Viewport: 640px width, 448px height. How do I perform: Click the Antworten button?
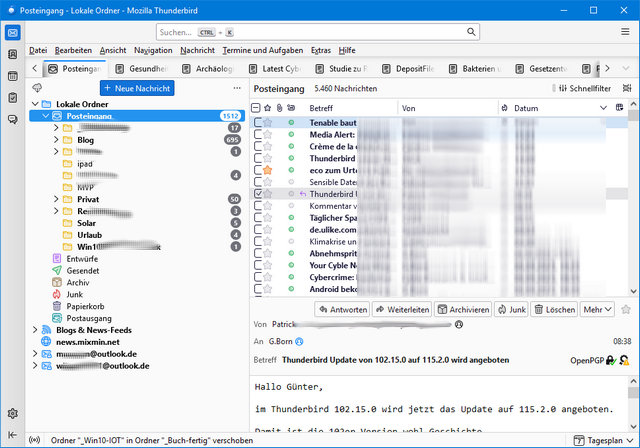[342, 310]
